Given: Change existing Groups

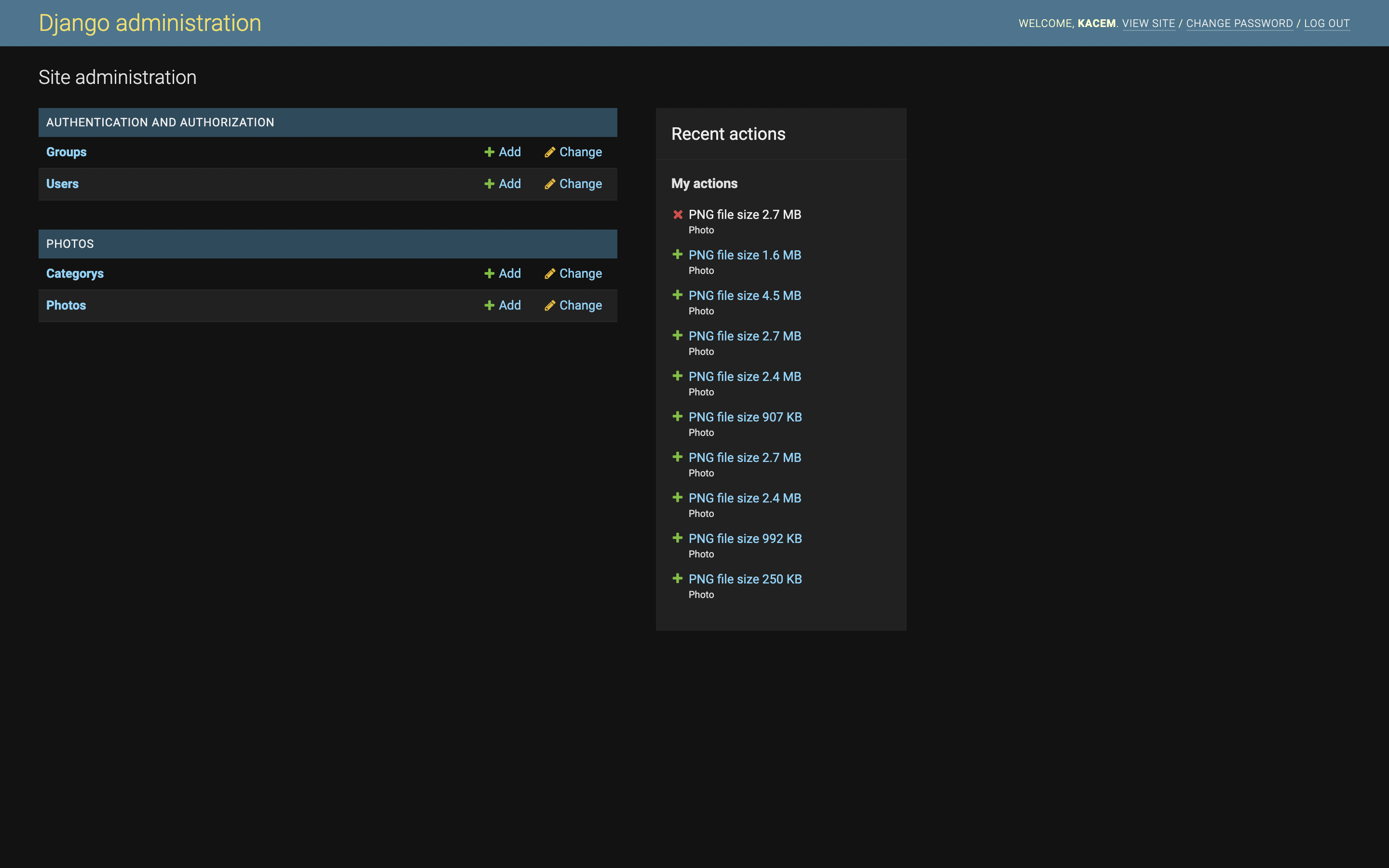Looking at the screenshot, I should coord(580,152).
